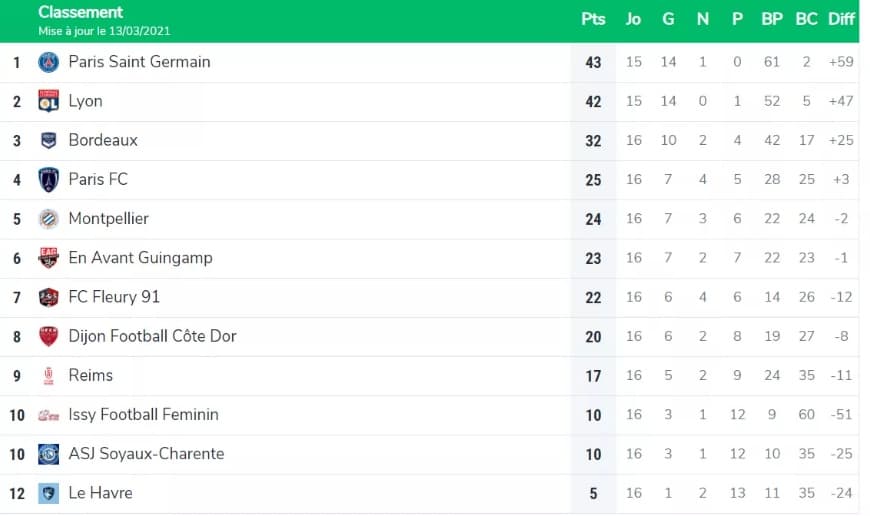Click the Paris Saint Germain club logo
The width and height of the screenshot is (870, 516).
click(48, 62)
